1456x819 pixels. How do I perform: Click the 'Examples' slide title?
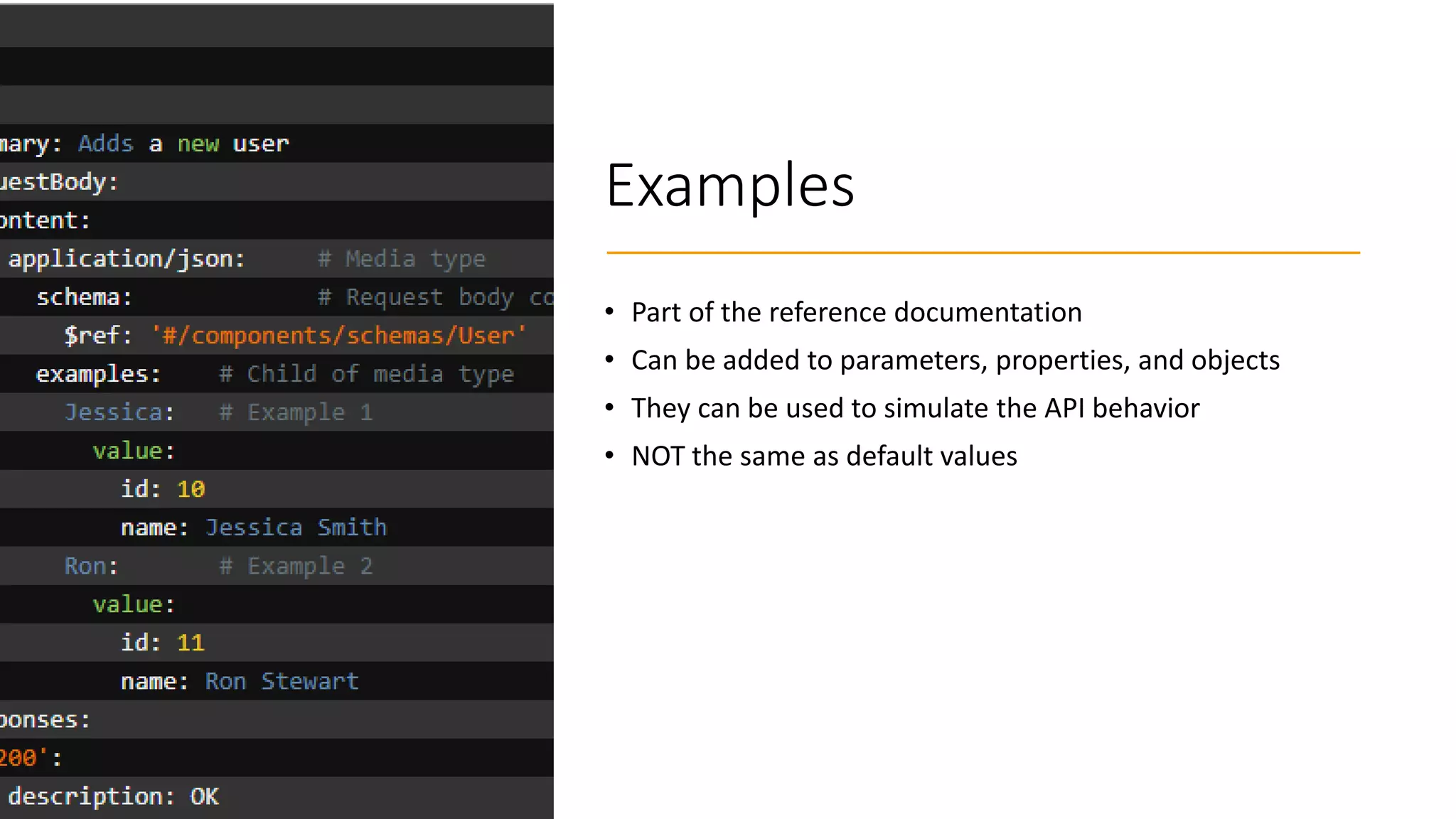729,186
